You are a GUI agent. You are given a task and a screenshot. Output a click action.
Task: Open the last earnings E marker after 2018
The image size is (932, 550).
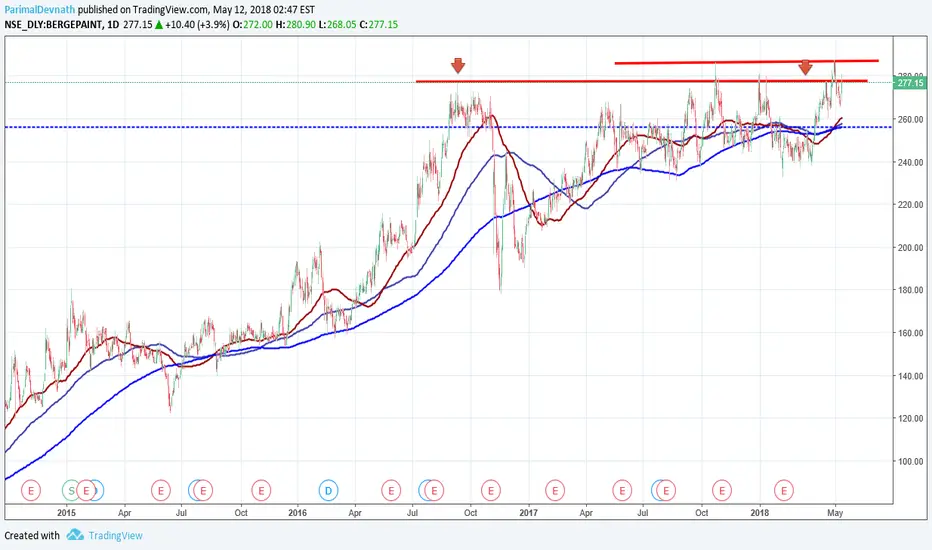(x=784, y=491)
